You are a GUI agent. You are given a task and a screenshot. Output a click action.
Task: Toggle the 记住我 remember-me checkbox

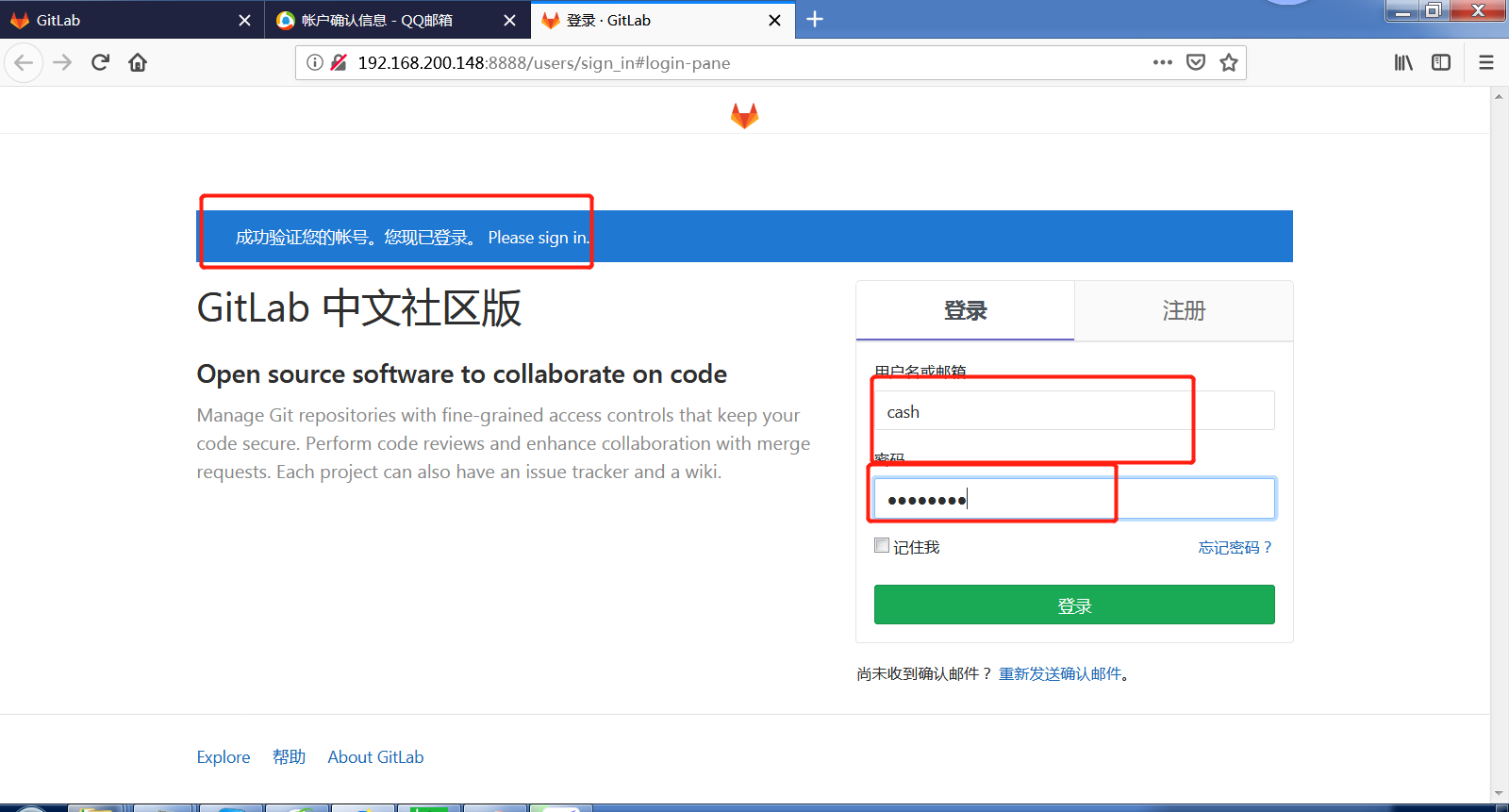[882, 545]
